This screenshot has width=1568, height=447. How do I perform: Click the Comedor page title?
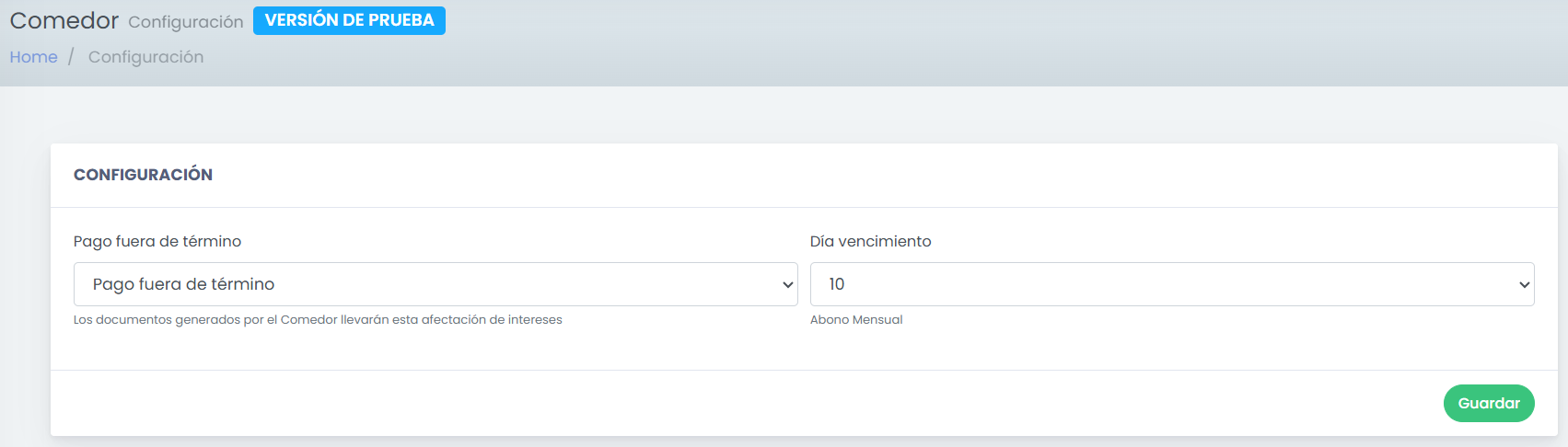click(64, 20)
